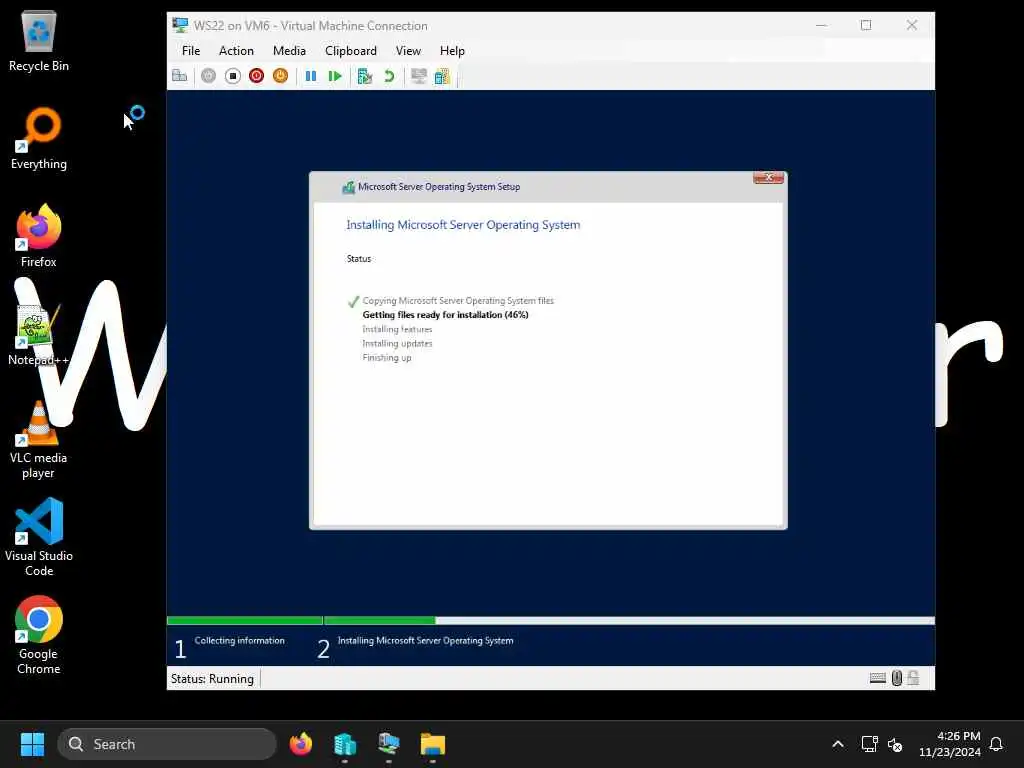The width and height of the screenshot is (1024, 768).
Task: Click the installation progress bar
Action: [551, 620]
